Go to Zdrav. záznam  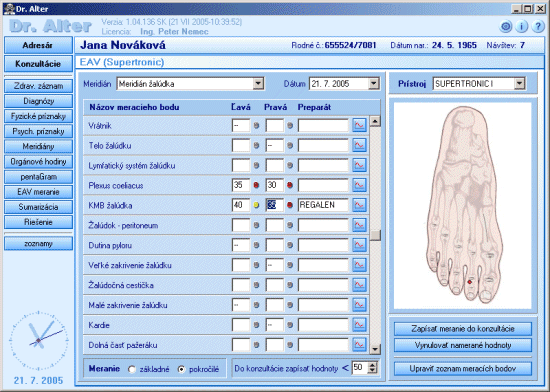(38, 86)
